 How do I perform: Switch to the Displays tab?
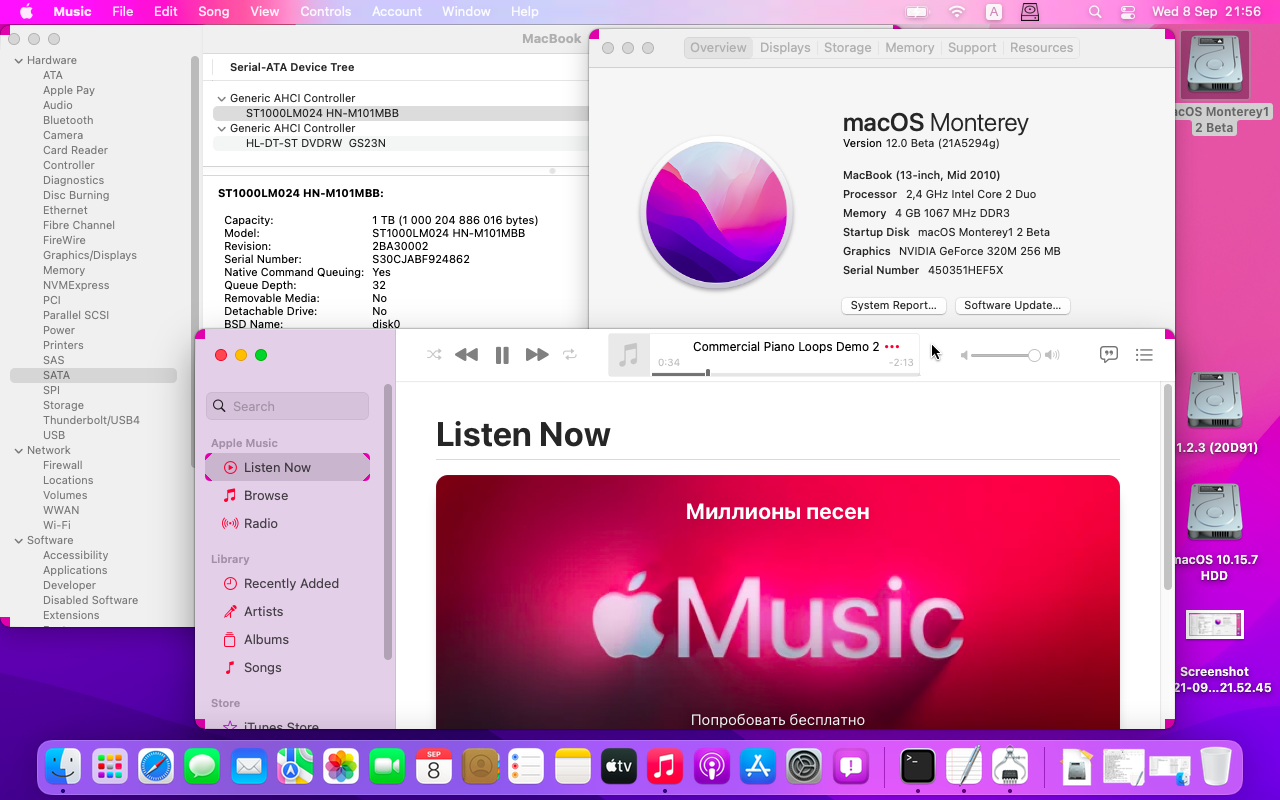(785, 48)
